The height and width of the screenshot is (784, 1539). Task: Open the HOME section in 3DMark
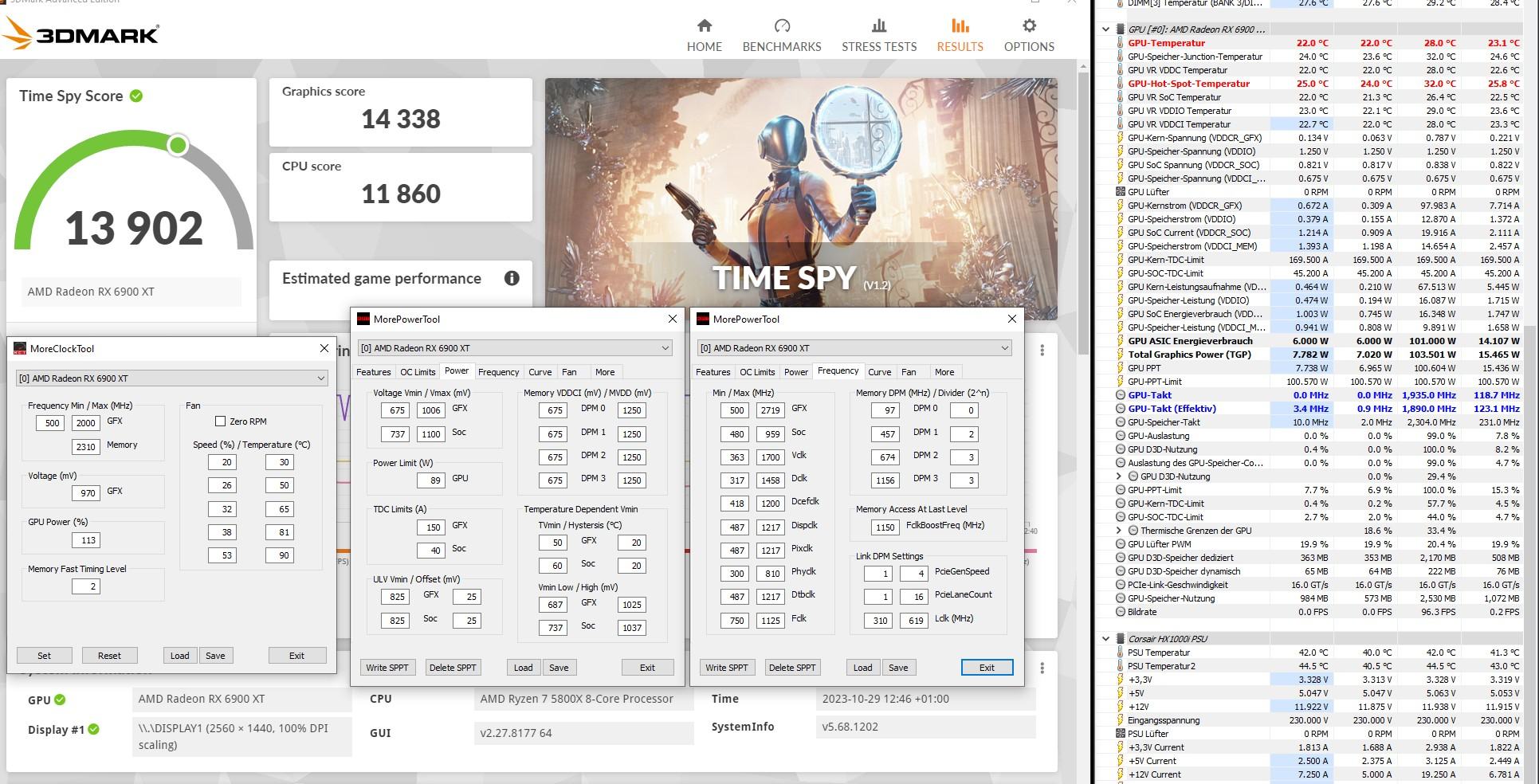click(705, 36)
